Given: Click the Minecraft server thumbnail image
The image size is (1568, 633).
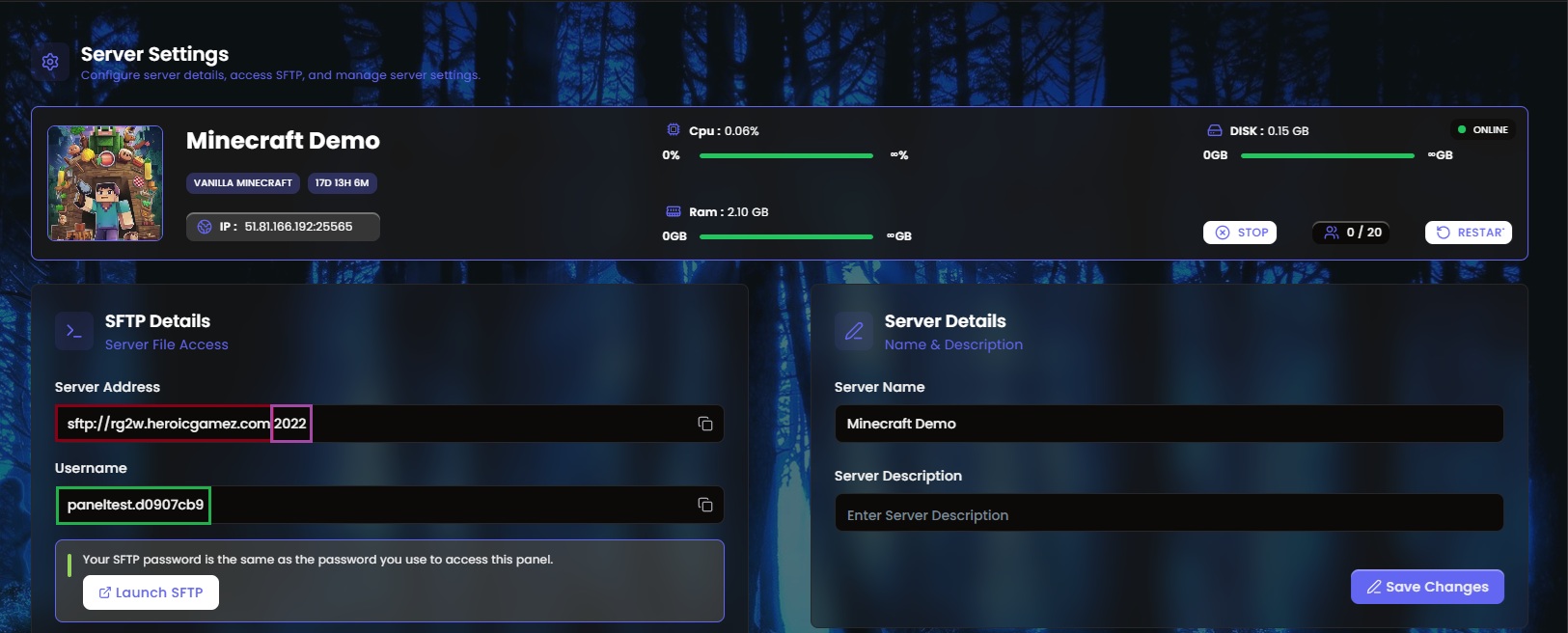Looking at the screenshot, I should [x=105, y=183].
